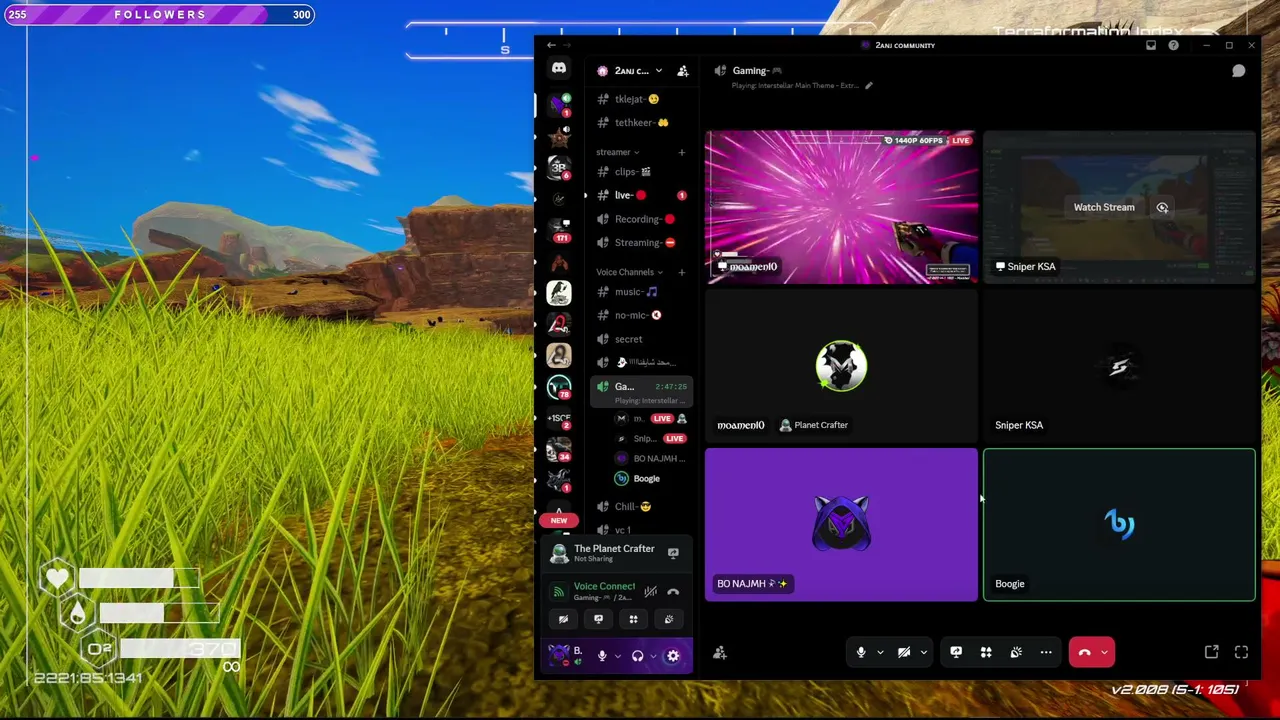Open soundboard in sidebar voice panel
This screenshot has width=1280, height=720.
coord(668,619)
